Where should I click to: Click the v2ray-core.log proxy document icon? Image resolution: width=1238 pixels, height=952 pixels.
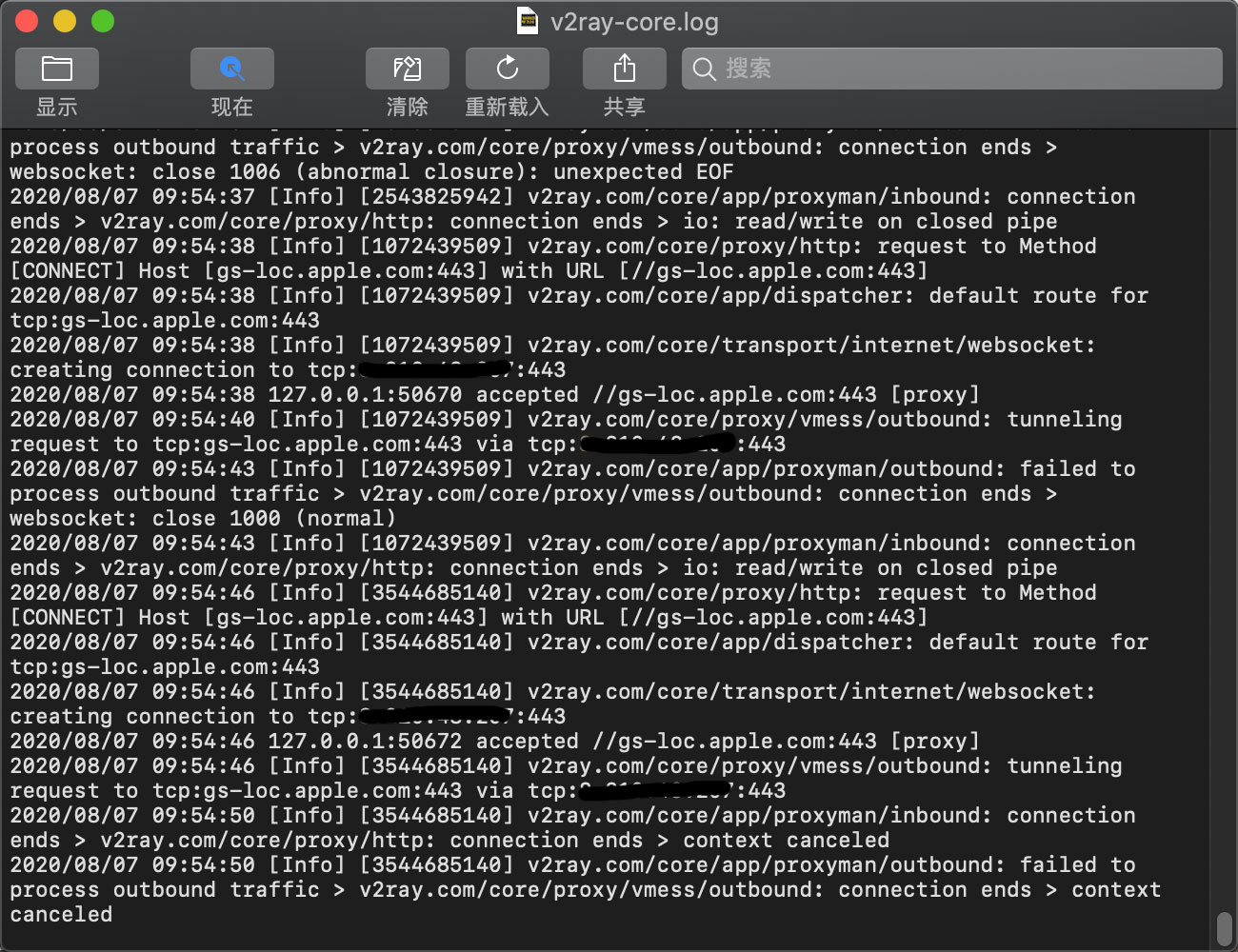point(528,20)
